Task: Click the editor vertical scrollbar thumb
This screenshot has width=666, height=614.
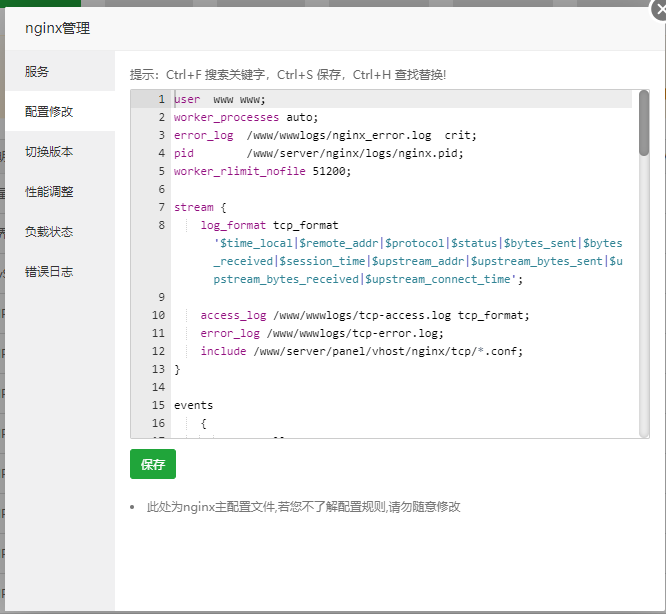Action: pos(644,123)
